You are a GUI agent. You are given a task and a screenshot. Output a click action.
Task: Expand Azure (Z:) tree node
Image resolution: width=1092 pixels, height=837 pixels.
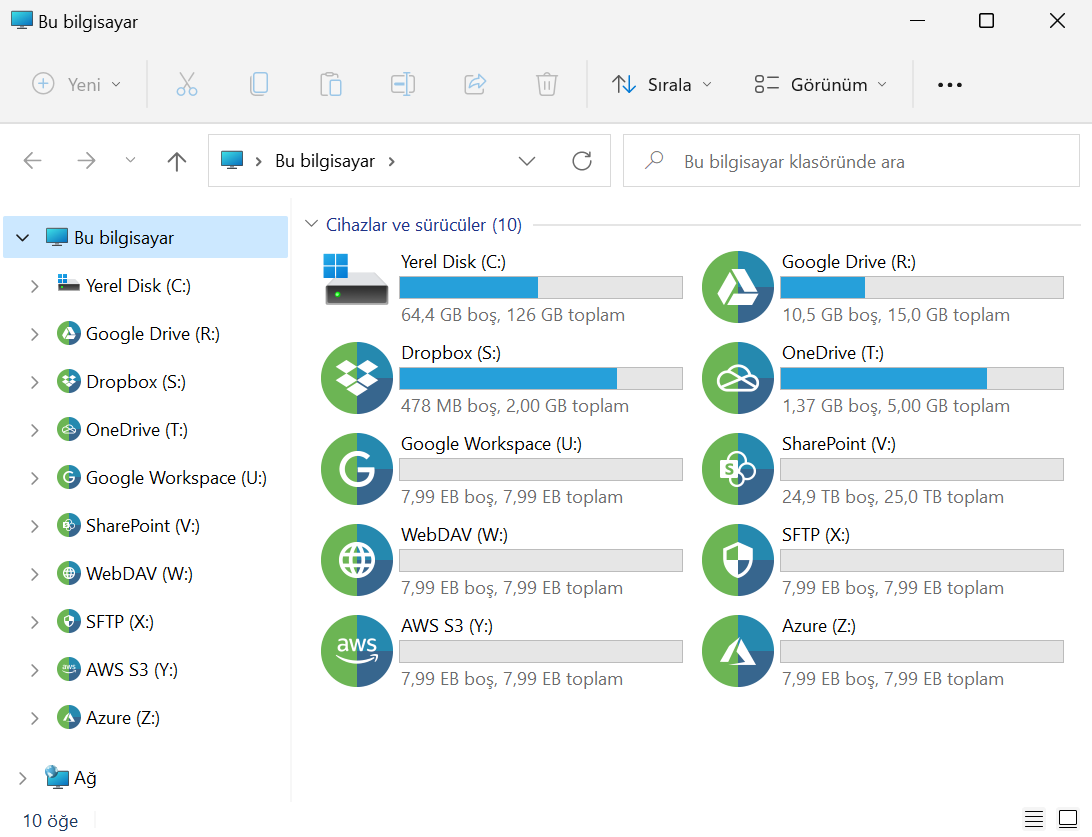point(35,719)
